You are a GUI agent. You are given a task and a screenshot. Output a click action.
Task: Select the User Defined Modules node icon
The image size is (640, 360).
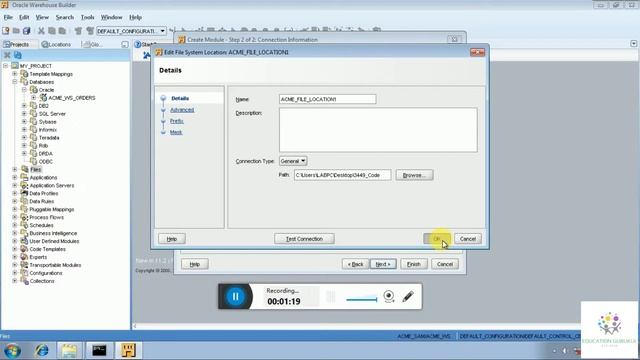(24, 241)
